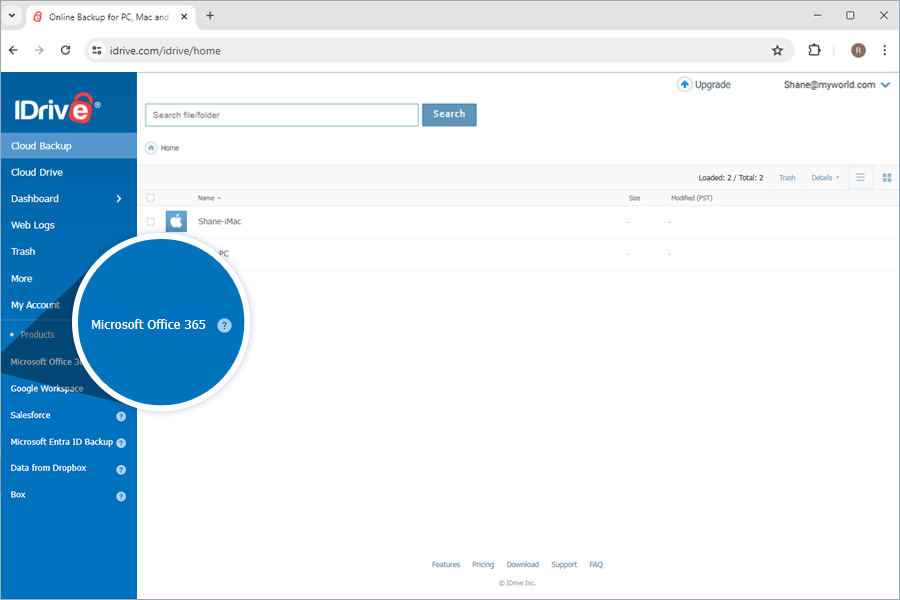Image resolution: width=900 pixels, height=600 pixels.
Task: Open the Features footer link
Action: click(x=446, y=564)
